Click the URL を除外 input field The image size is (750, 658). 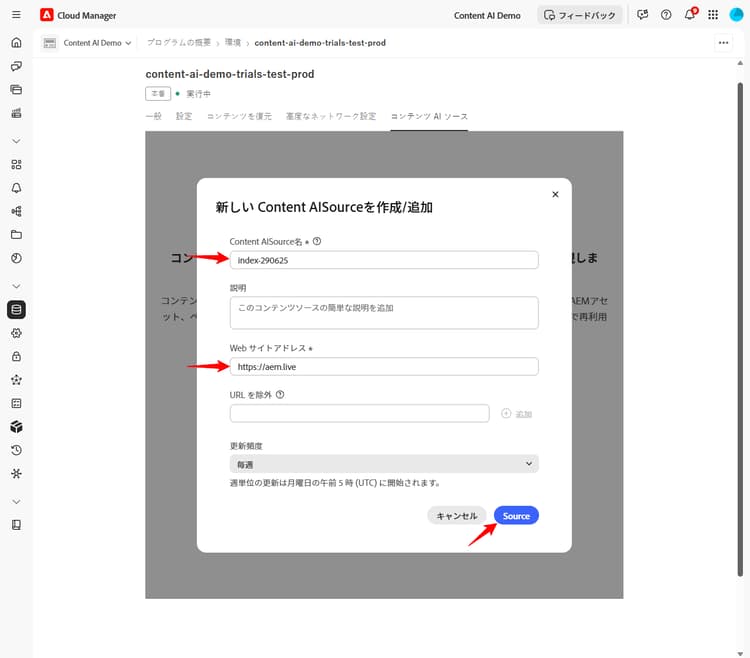360,413
